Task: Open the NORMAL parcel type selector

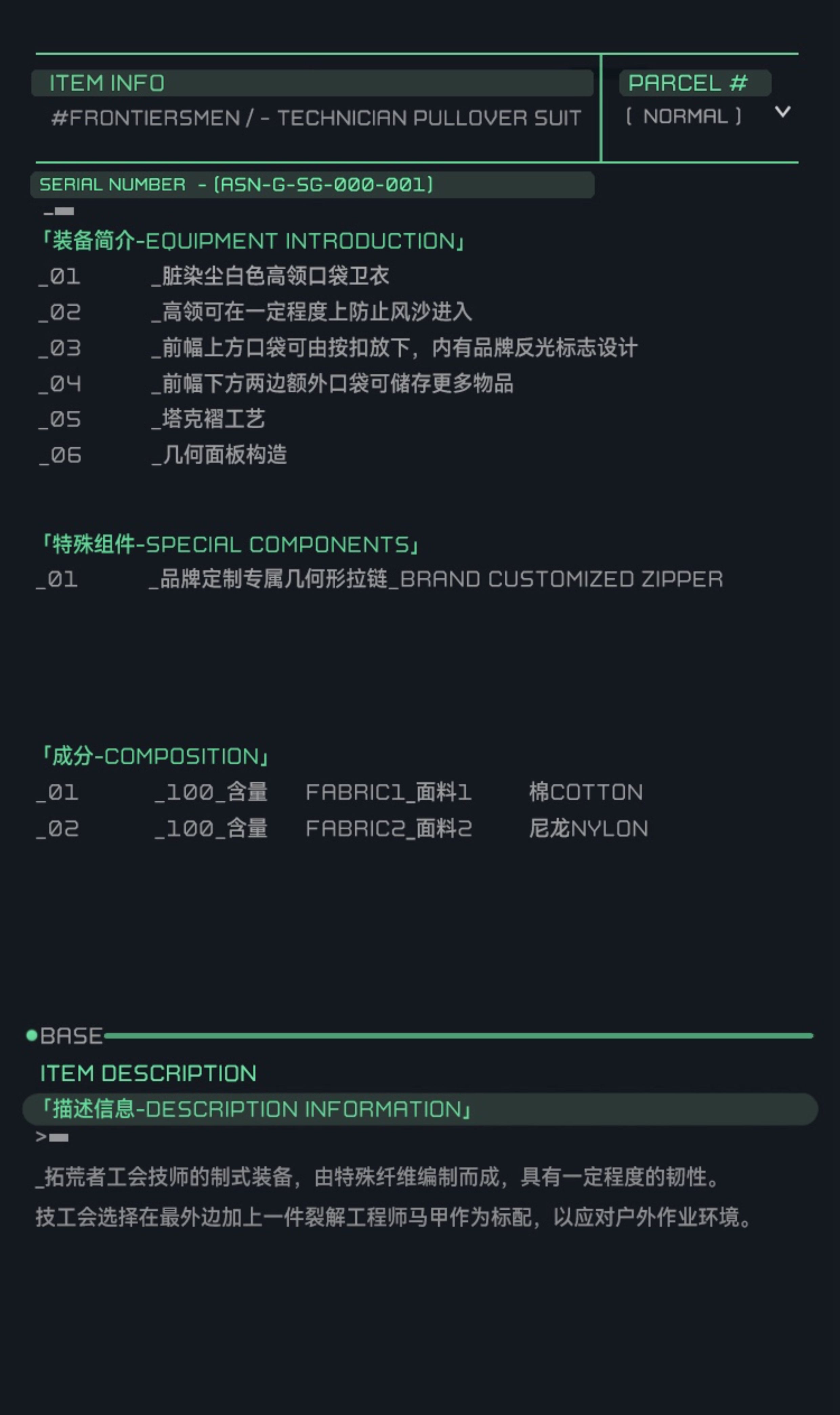Action: (683, 117)
